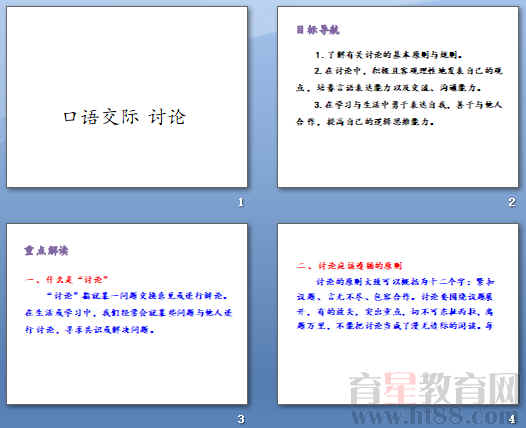Viewport: 526px width, 428px height.
Task: Select slide 1 titled 口语交际 讨论
Action: 127,97
